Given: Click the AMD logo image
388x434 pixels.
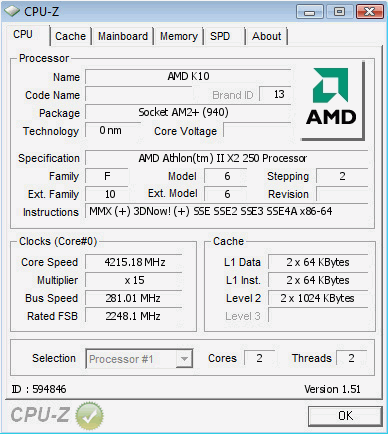Looking at the screenshot, I should [331, 97].
